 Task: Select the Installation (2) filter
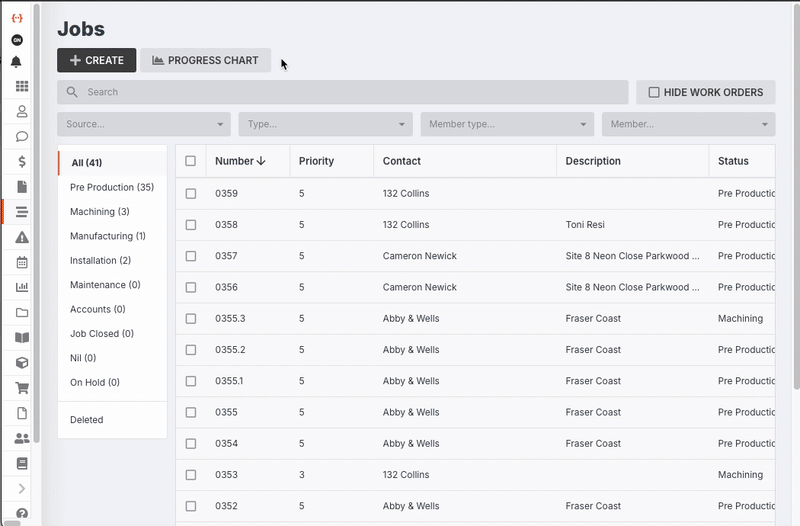113,260
